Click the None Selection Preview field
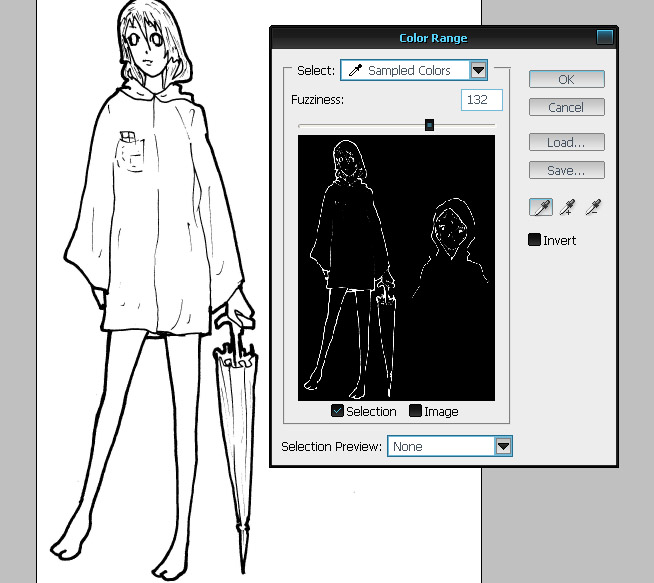This screenshot has width=654, height=583. [x=440, y=446]
